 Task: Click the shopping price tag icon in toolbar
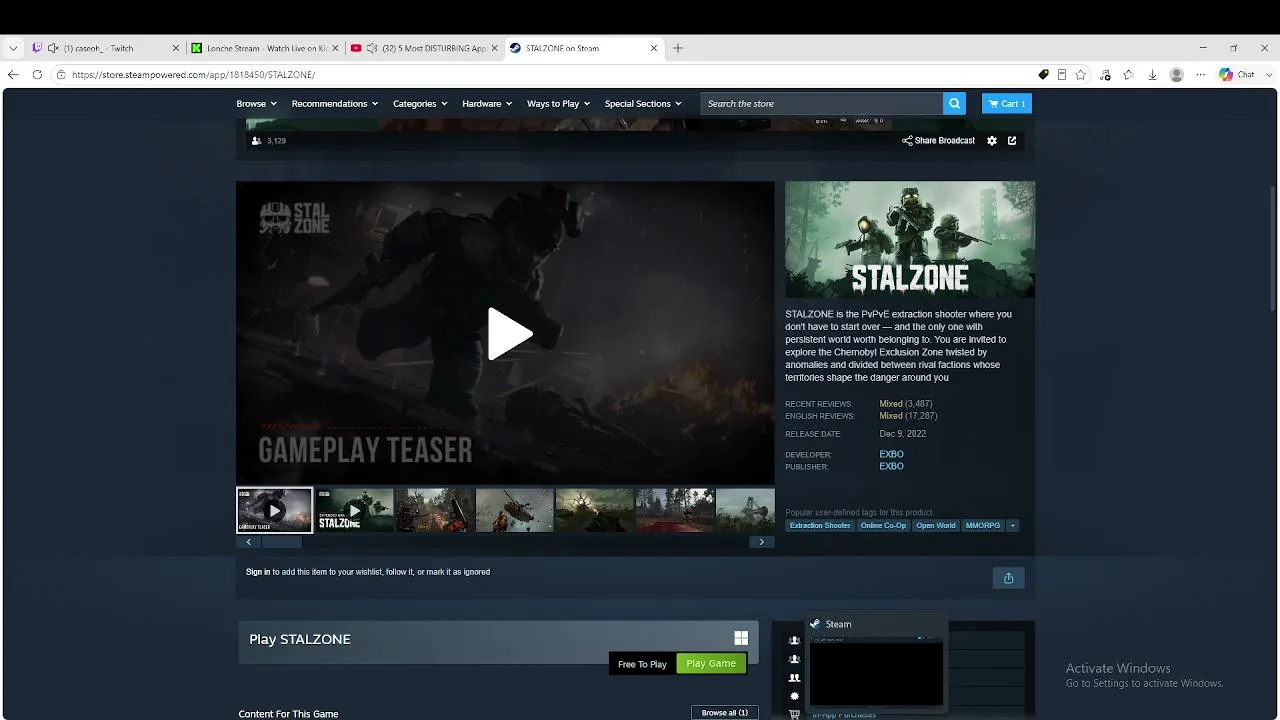click(x=1043, y=74)
